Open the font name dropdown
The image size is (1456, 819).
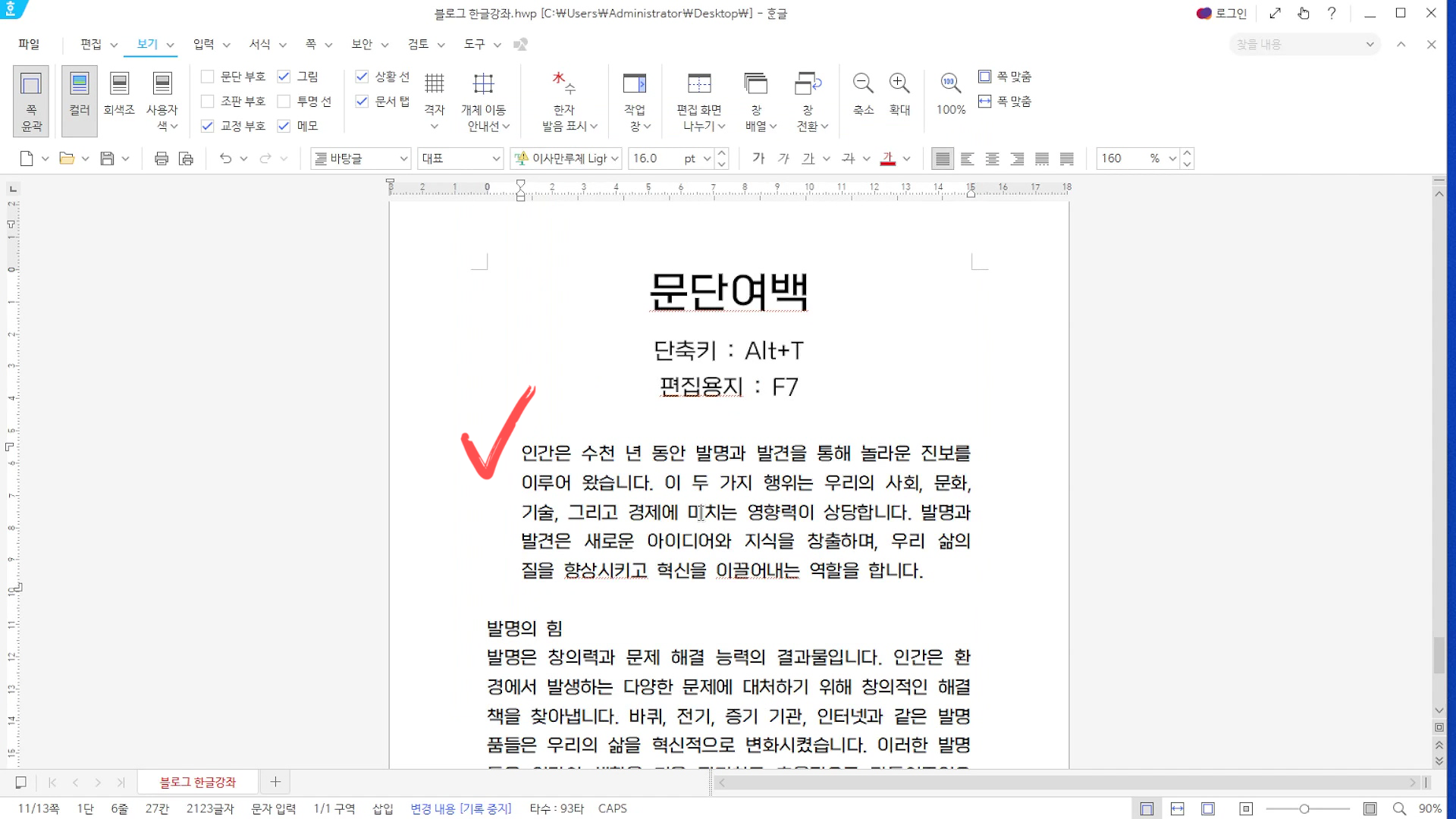coord(615,158)
